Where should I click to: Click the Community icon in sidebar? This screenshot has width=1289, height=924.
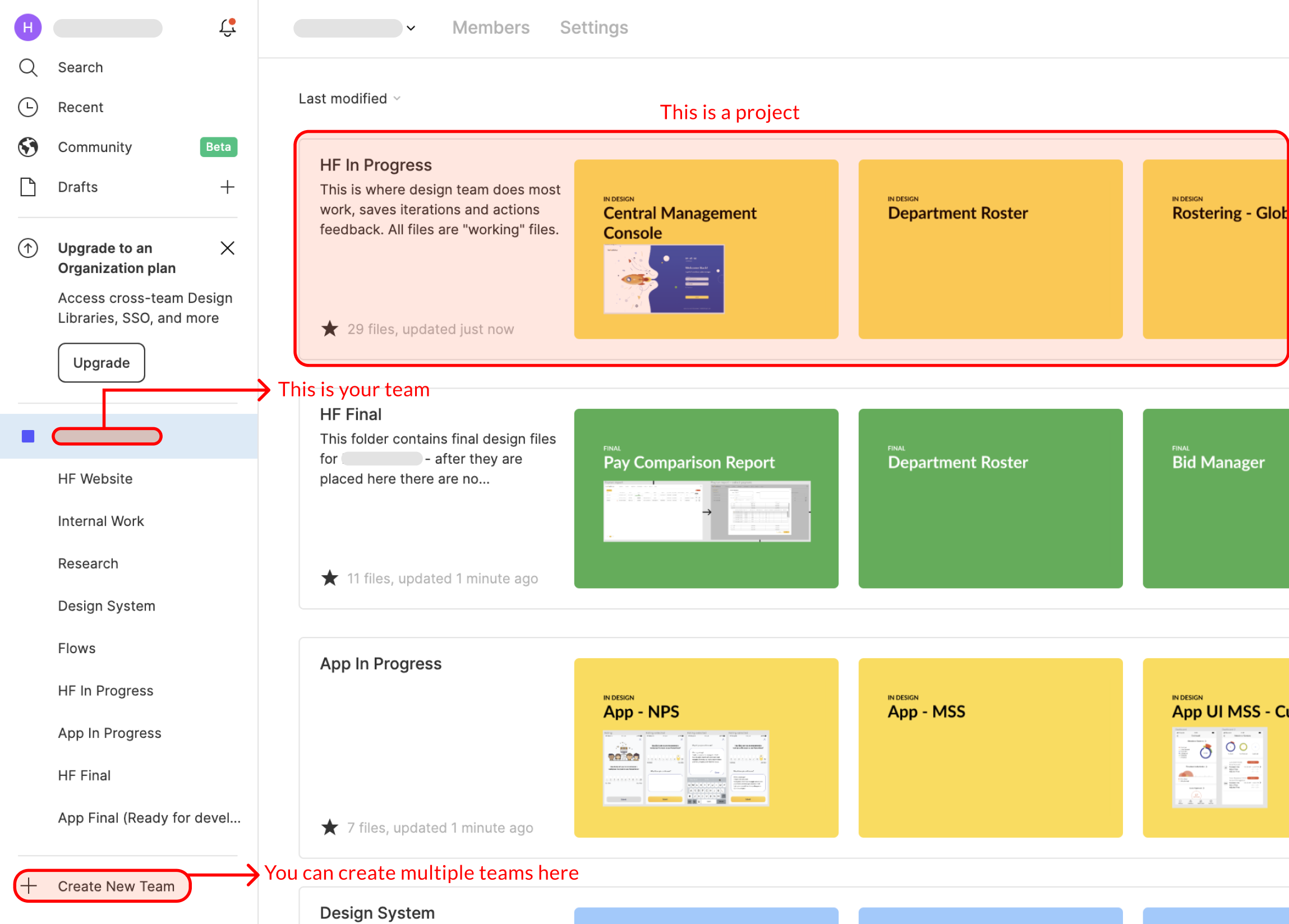(x=29, y=148)
